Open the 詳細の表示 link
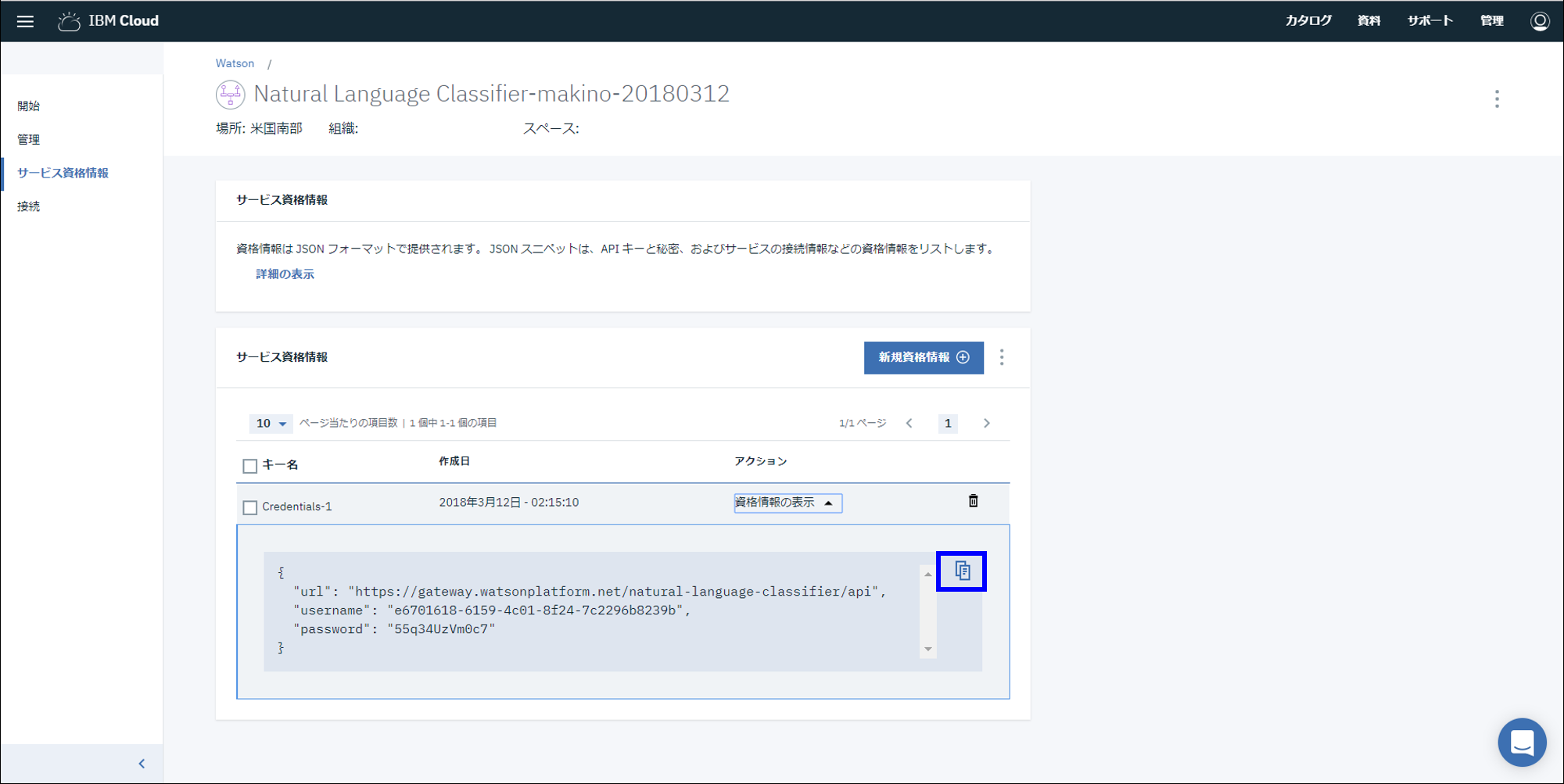Screen dimensions: 1564x784 [285, 274]
